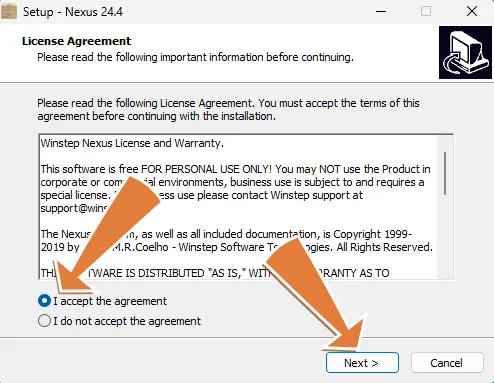494x383 pixels.
Task: Click the "FOR PERSONAL USE ONLY!" text
Action: pos(206,169)
